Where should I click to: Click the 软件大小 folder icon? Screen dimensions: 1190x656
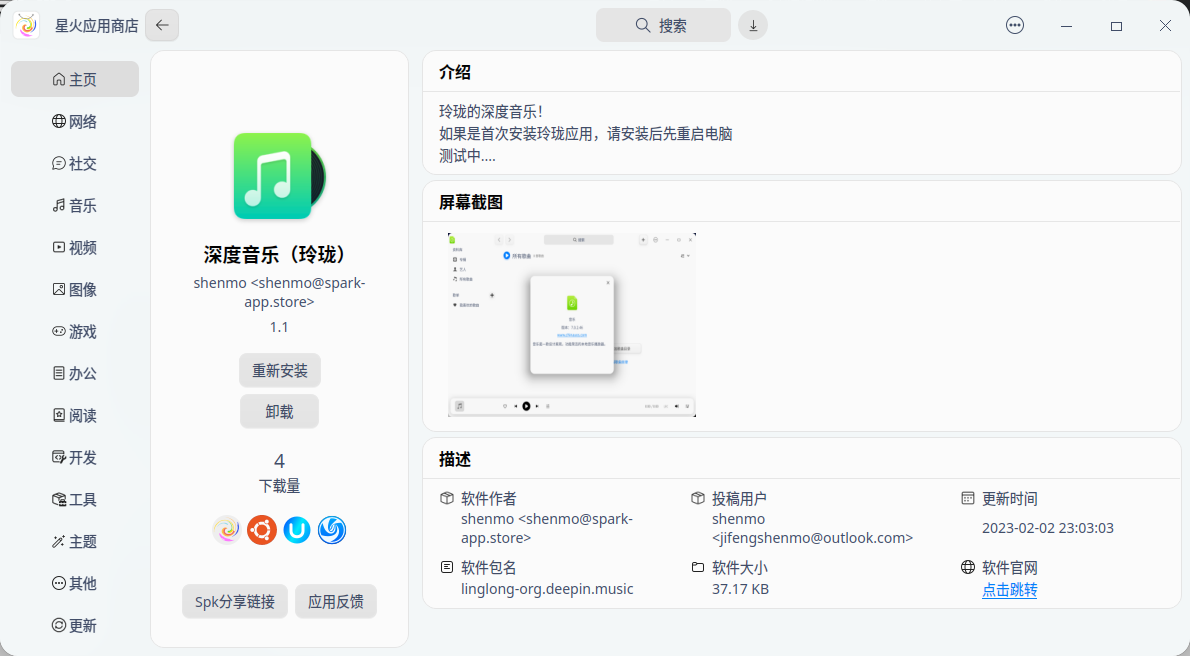[697, 566]
